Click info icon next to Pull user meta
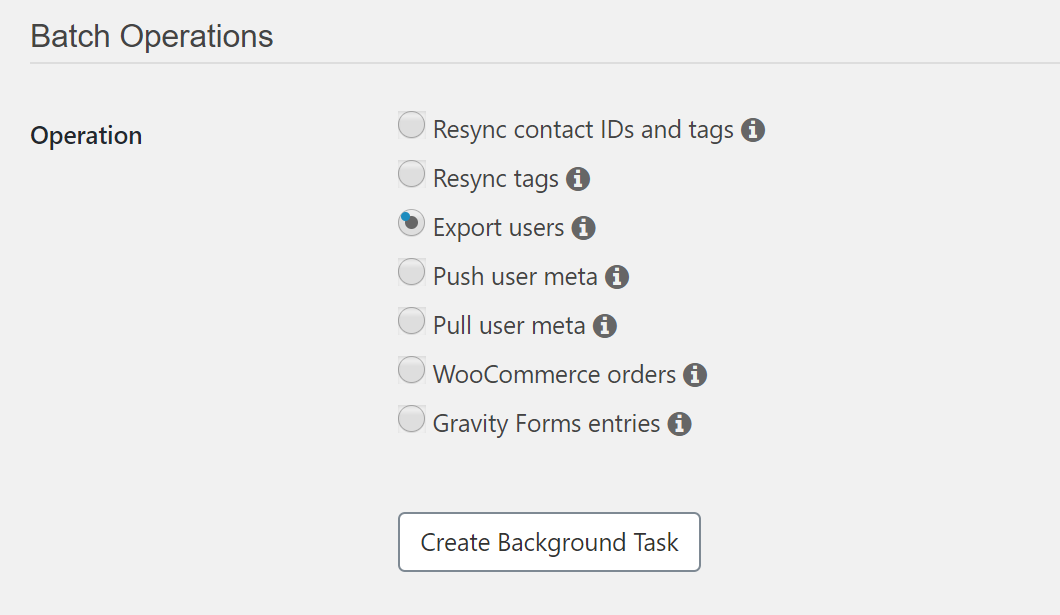 point(604,326)
